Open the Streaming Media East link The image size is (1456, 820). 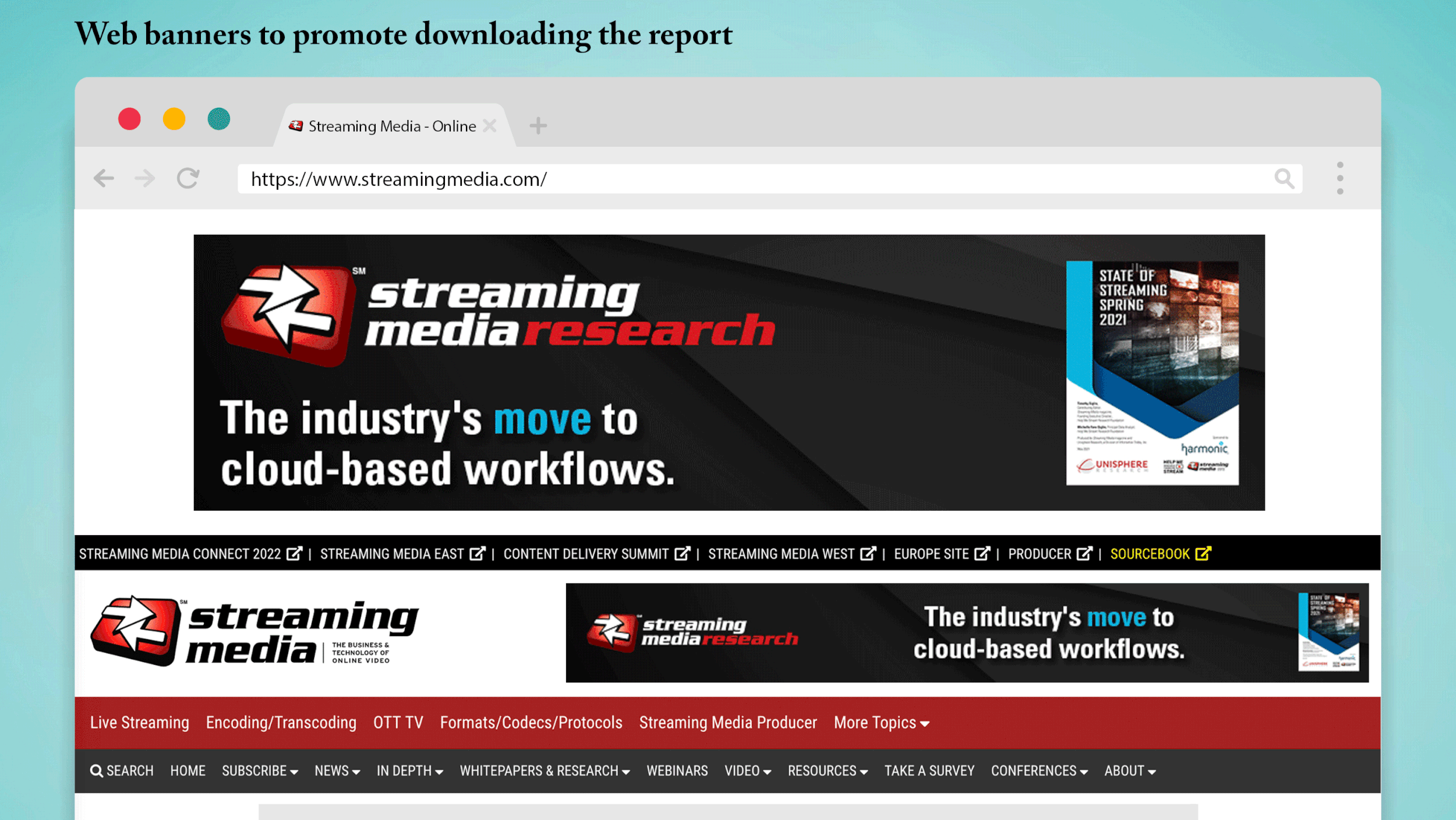point(392,554)
